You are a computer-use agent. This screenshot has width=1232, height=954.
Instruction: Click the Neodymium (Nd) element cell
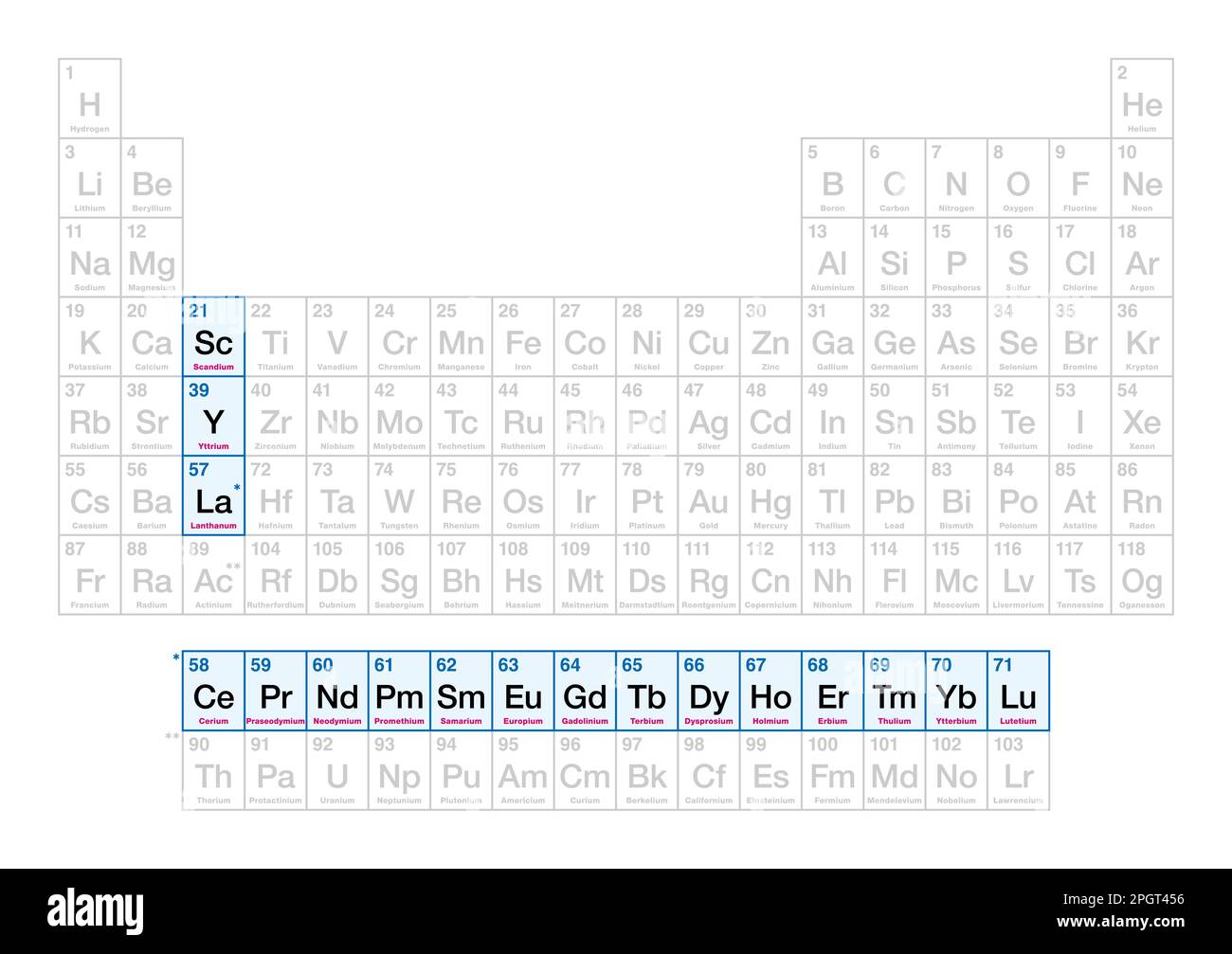pos(337,691)
